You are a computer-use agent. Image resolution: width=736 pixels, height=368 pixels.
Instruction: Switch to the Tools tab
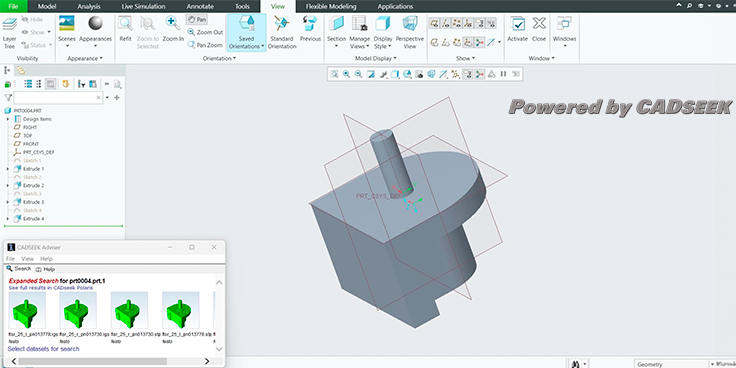pos(242,7)
